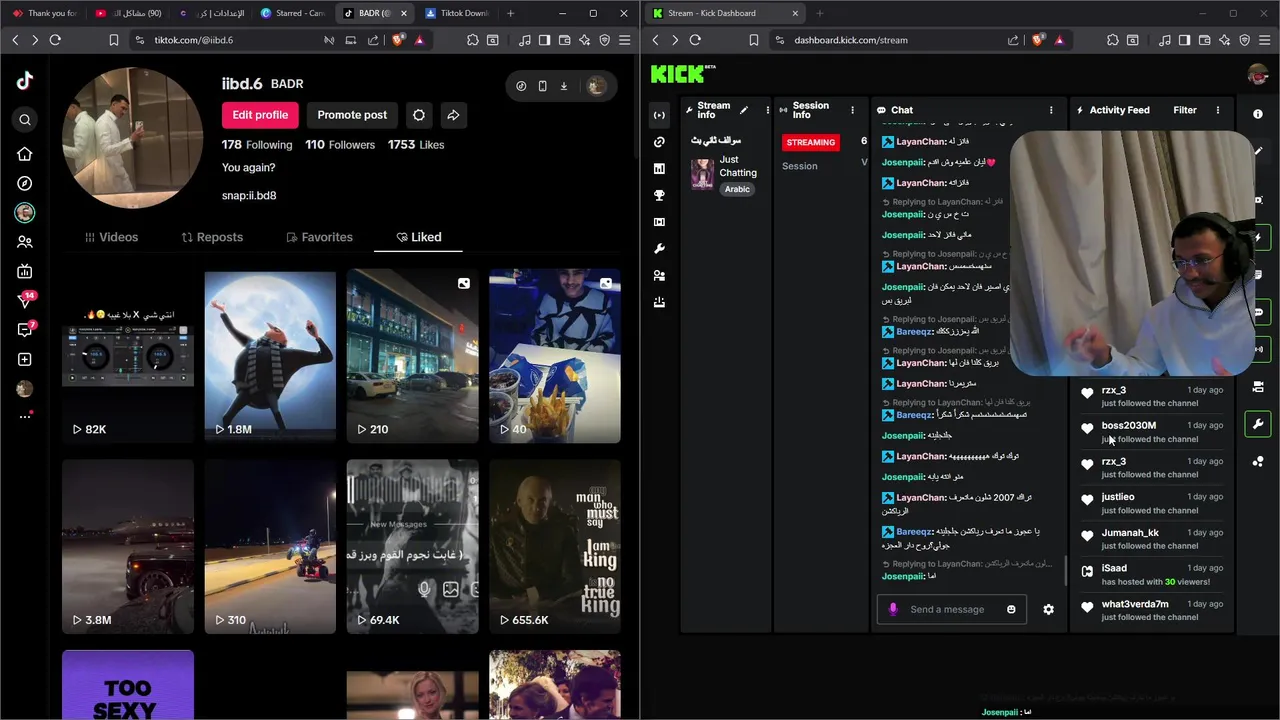Open Kick sidebar analytics chart icon
This screenshot has height=720, width=1280.
(x=659, y=169)
